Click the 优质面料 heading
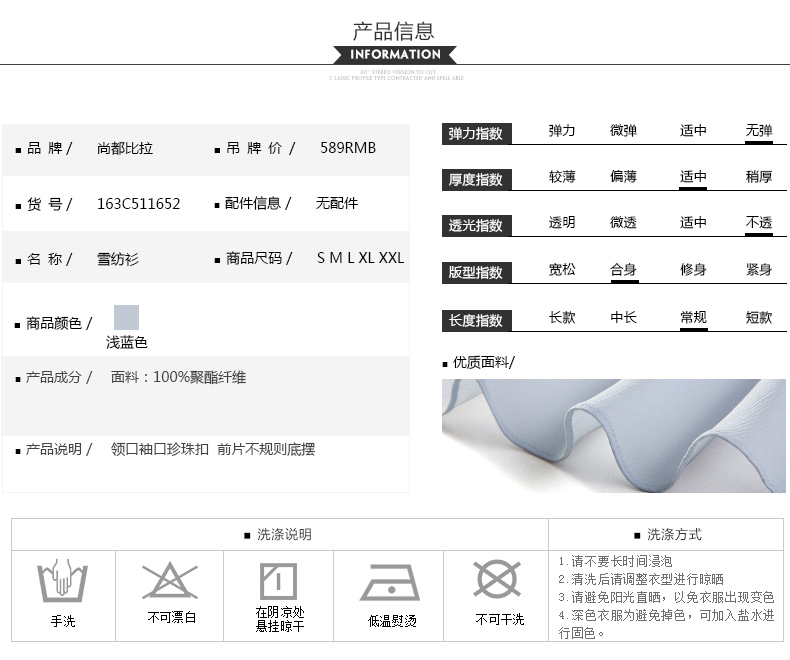The width and height of the screenshot is (790, 660). click(483, 362)
